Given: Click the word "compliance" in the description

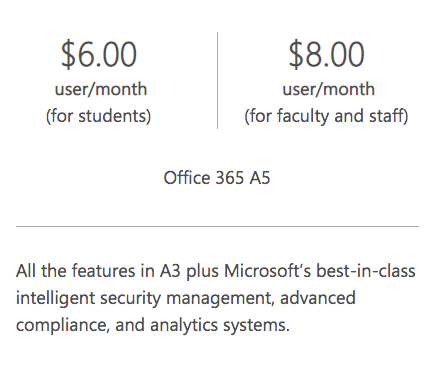Looking at the screenshot, I should coord(63,325).
